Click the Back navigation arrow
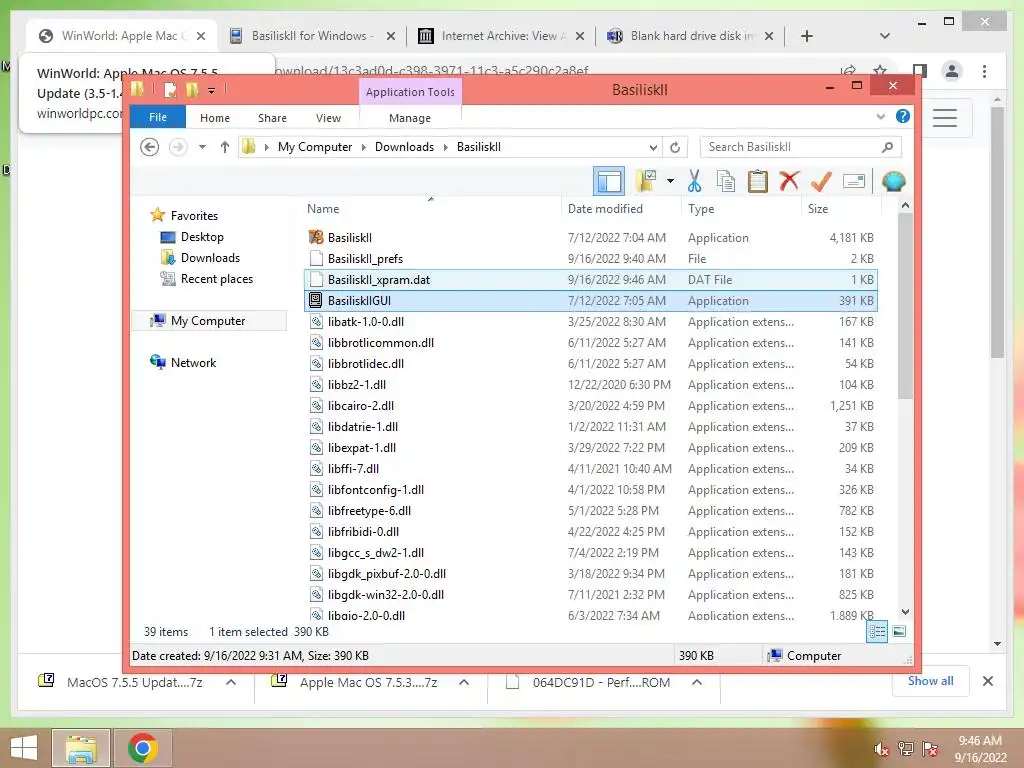Screen dimensions: 1024x768 [150, 147]
